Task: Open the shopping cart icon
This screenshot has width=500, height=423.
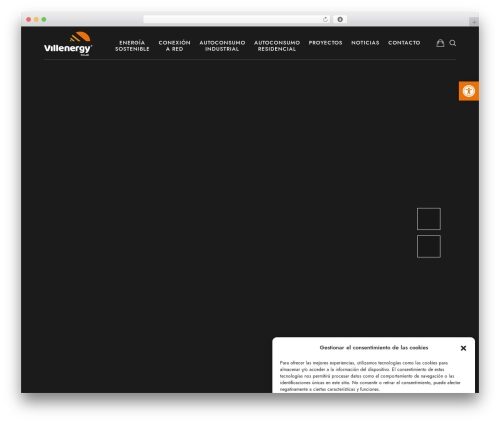Action: point(440,43)
